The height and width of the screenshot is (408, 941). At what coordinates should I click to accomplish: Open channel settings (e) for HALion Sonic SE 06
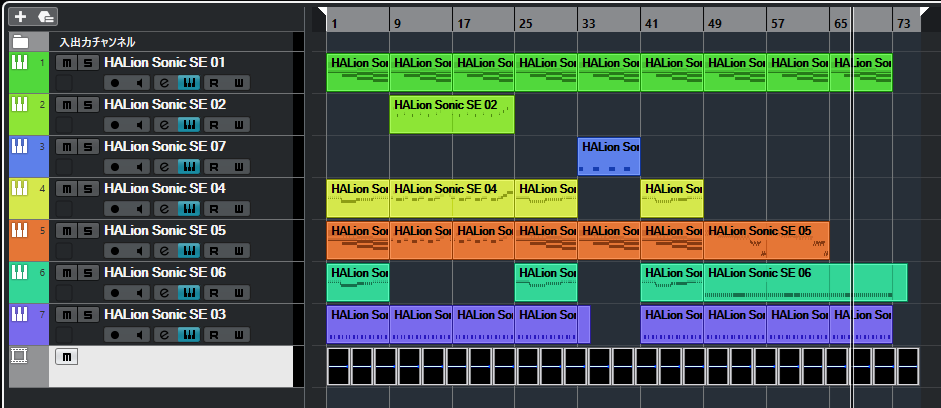[x=164, y=293]
